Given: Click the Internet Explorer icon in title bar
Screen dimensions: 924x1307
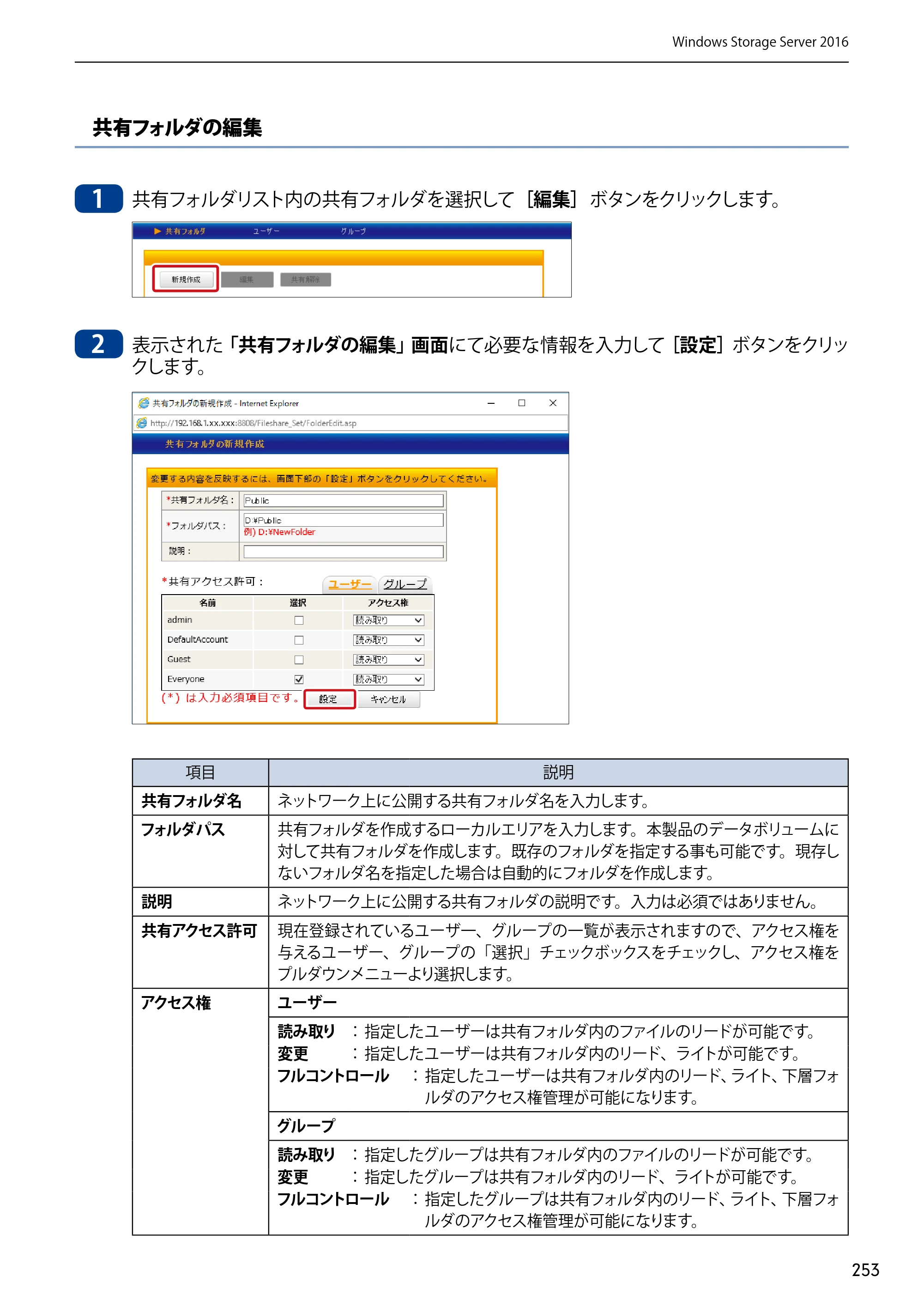Looking at the screenshot, I should [143, 403].
